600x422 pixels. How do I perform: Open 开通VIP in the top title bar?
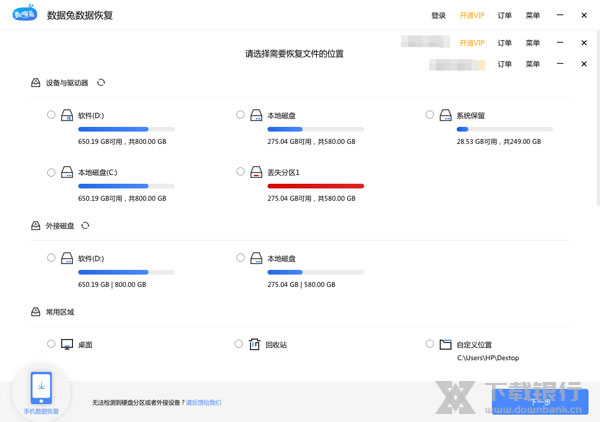[x=472, y=15]
